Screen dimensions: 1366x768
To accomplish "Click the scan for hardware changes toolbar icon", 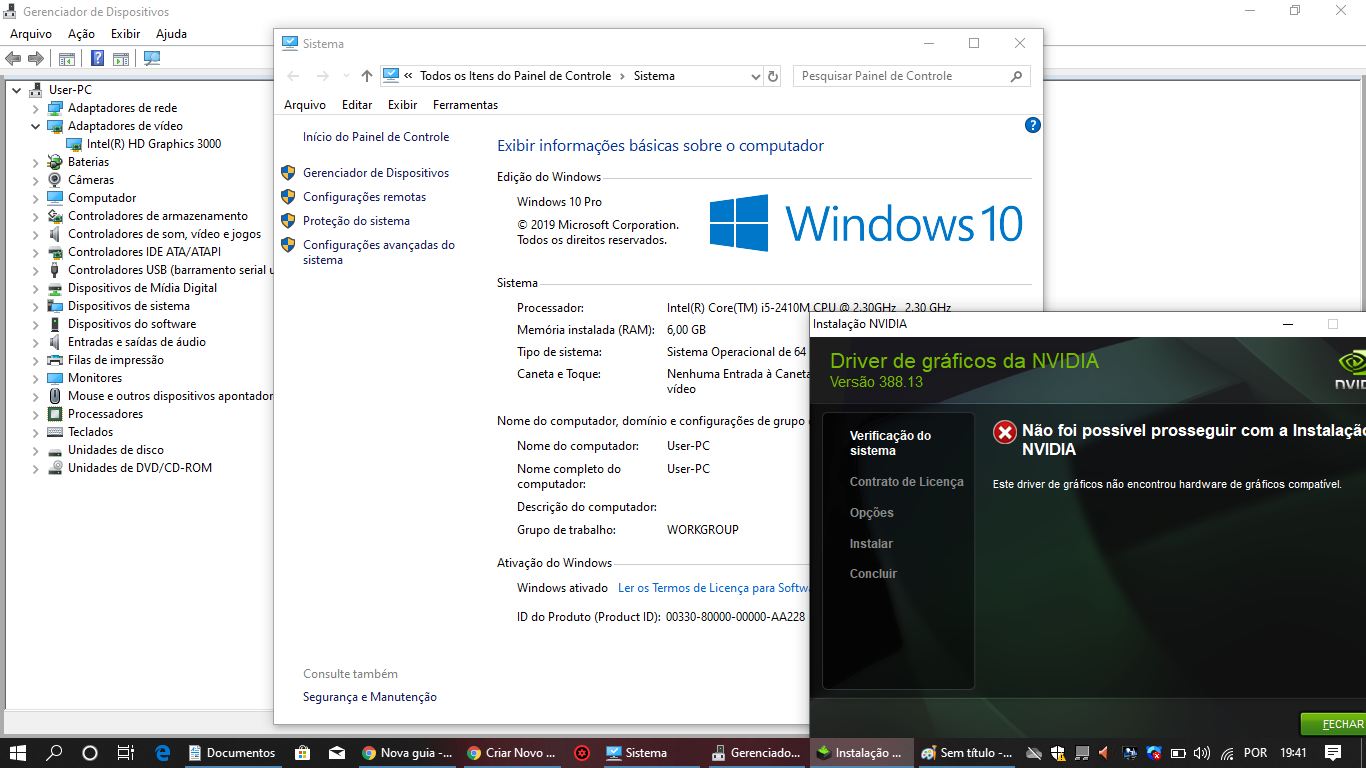I will [152, 59].
